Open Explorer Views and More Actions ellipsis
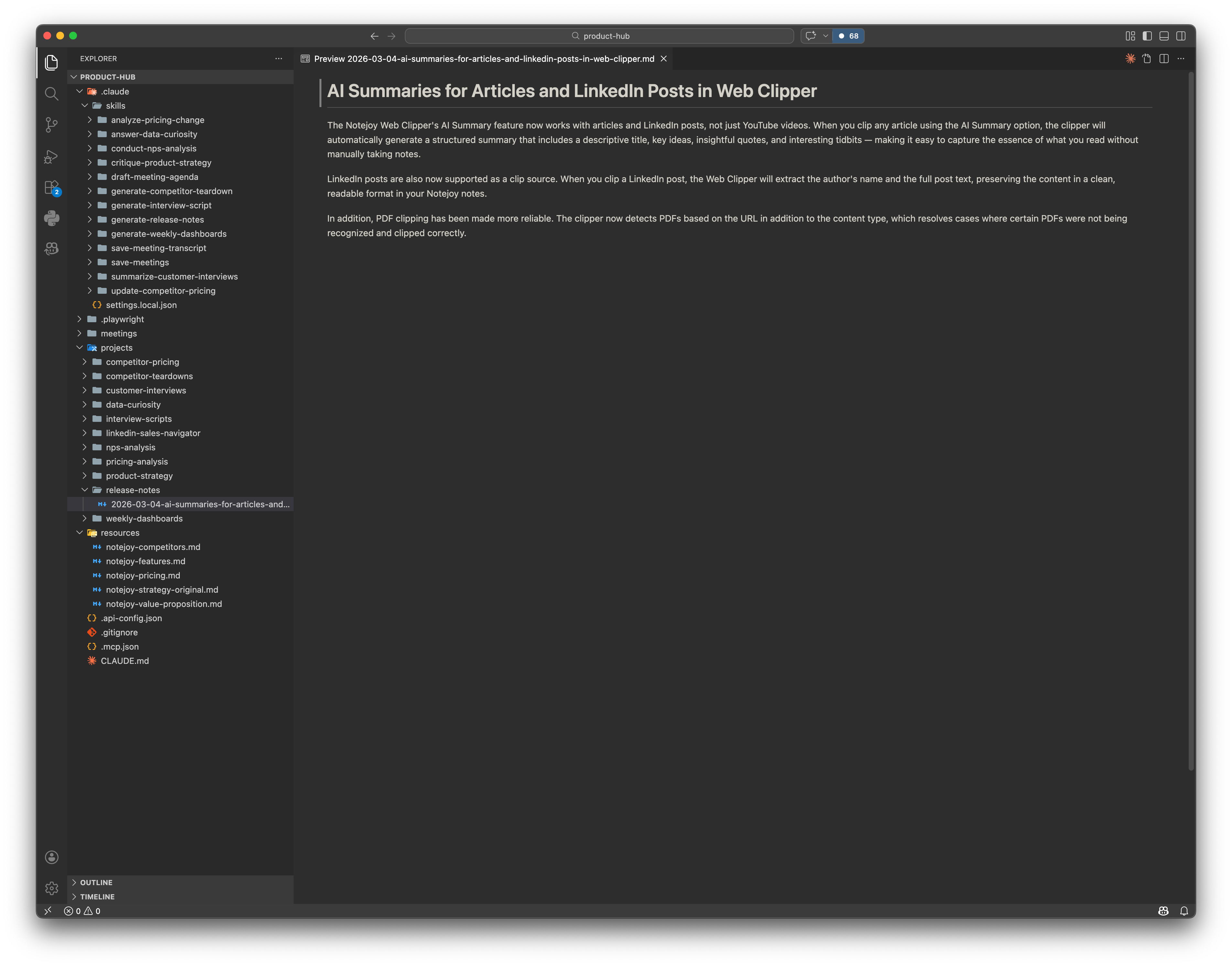Viewport: 1232px width, 966px height. pyautogui.click(x=279, y=59)
